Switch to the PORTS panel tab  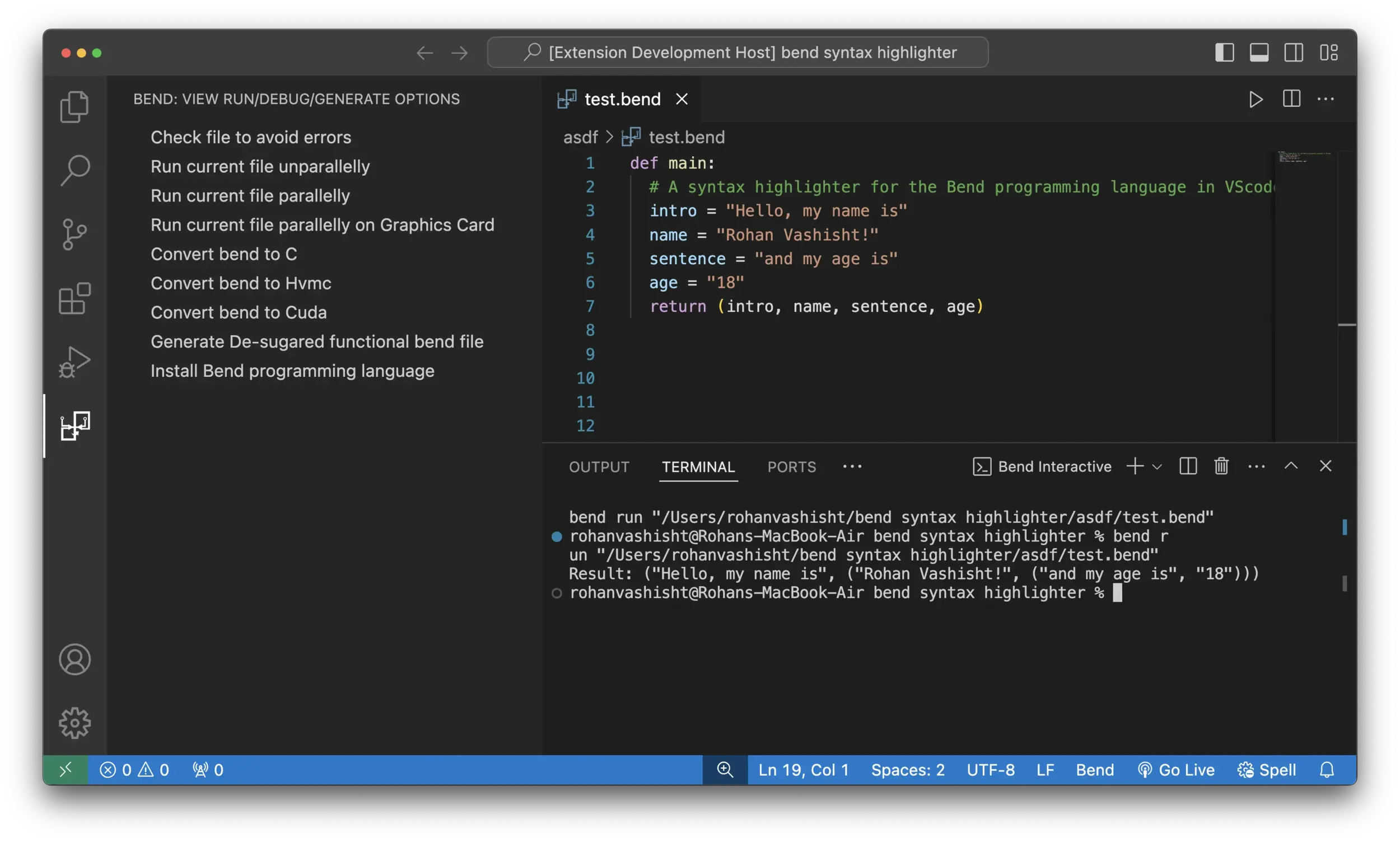coord(791,467)
